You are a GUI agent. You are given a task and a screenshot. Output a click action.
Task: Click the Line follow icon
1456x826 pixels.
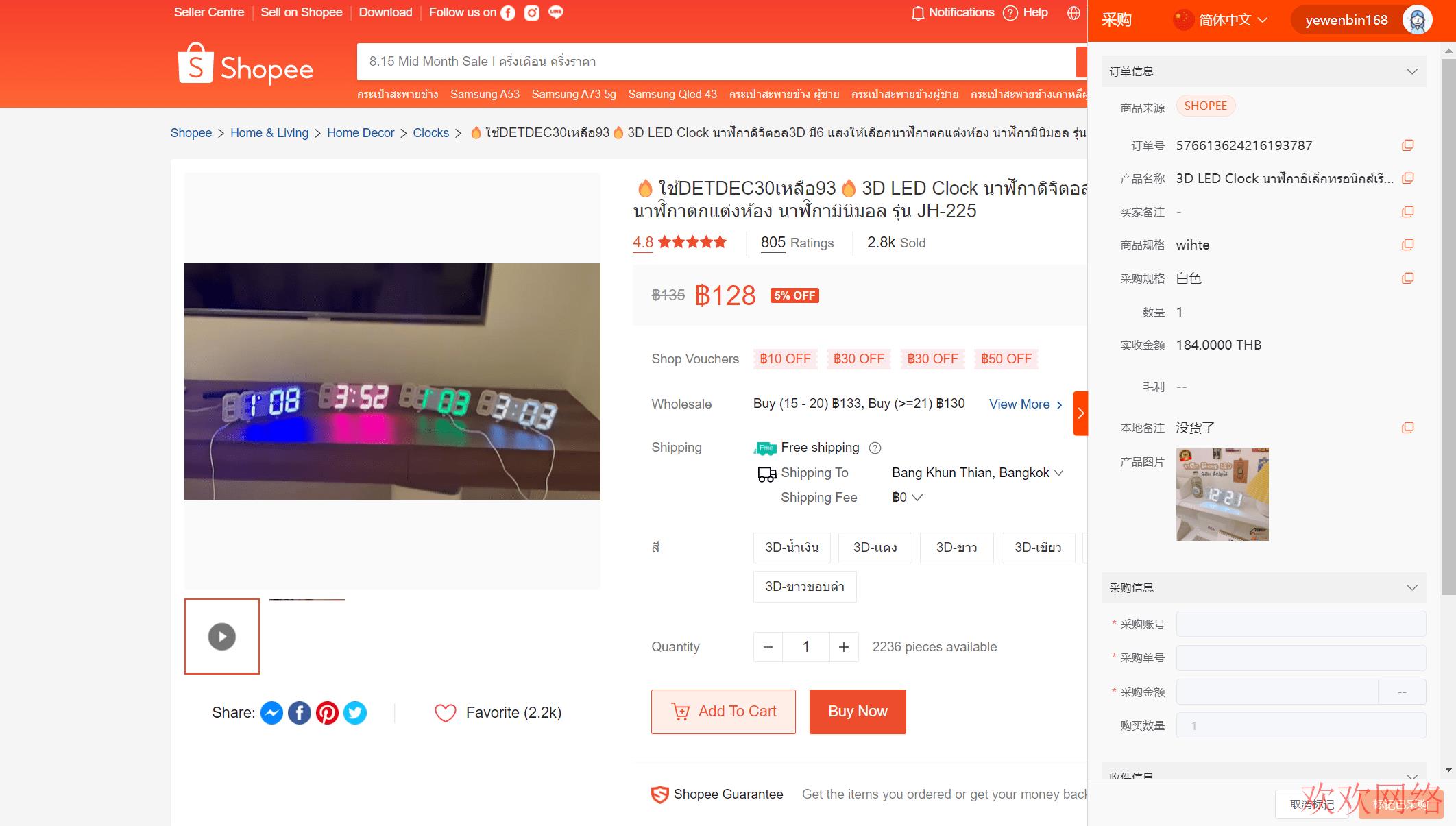[557, 12]
